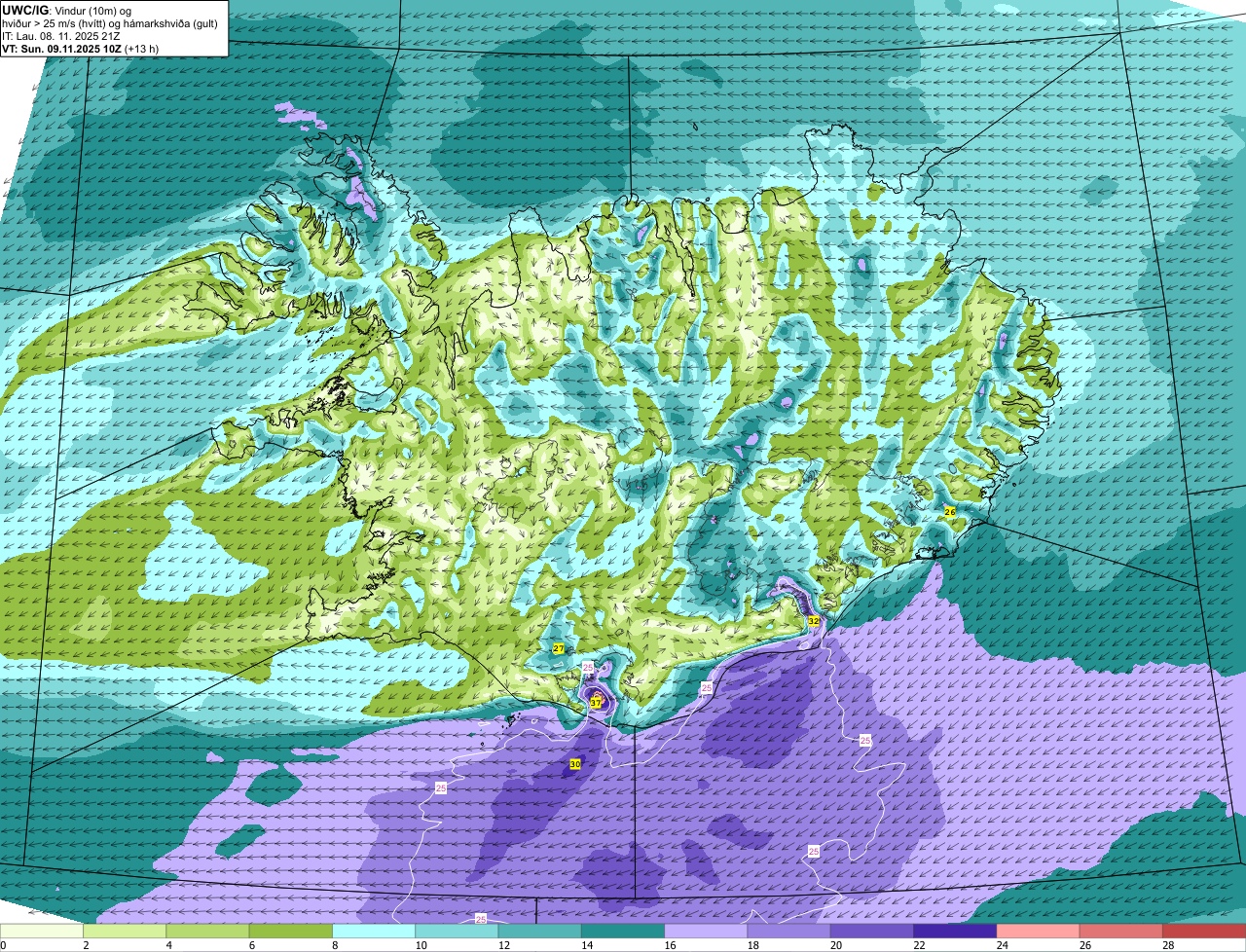Click the pale yellow 0–2 legend swatch
1246x952 pixels.
(x=42, y=931)
